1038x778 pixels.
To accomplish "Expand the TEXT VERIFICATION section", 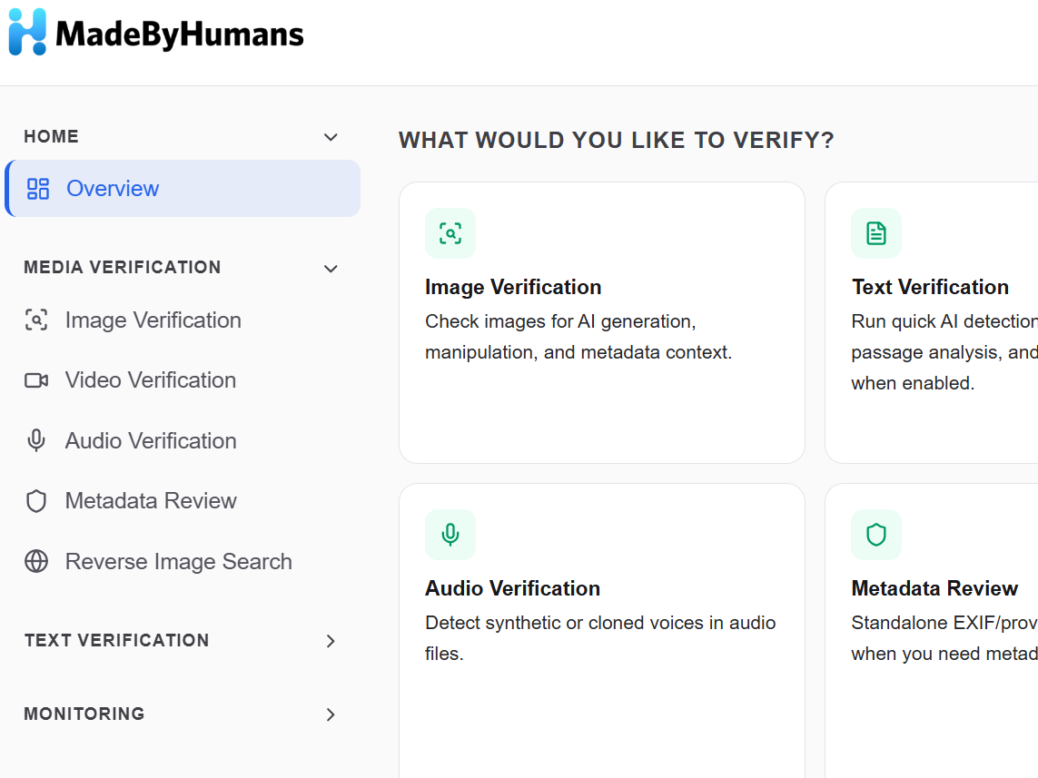I will [330, 641].
